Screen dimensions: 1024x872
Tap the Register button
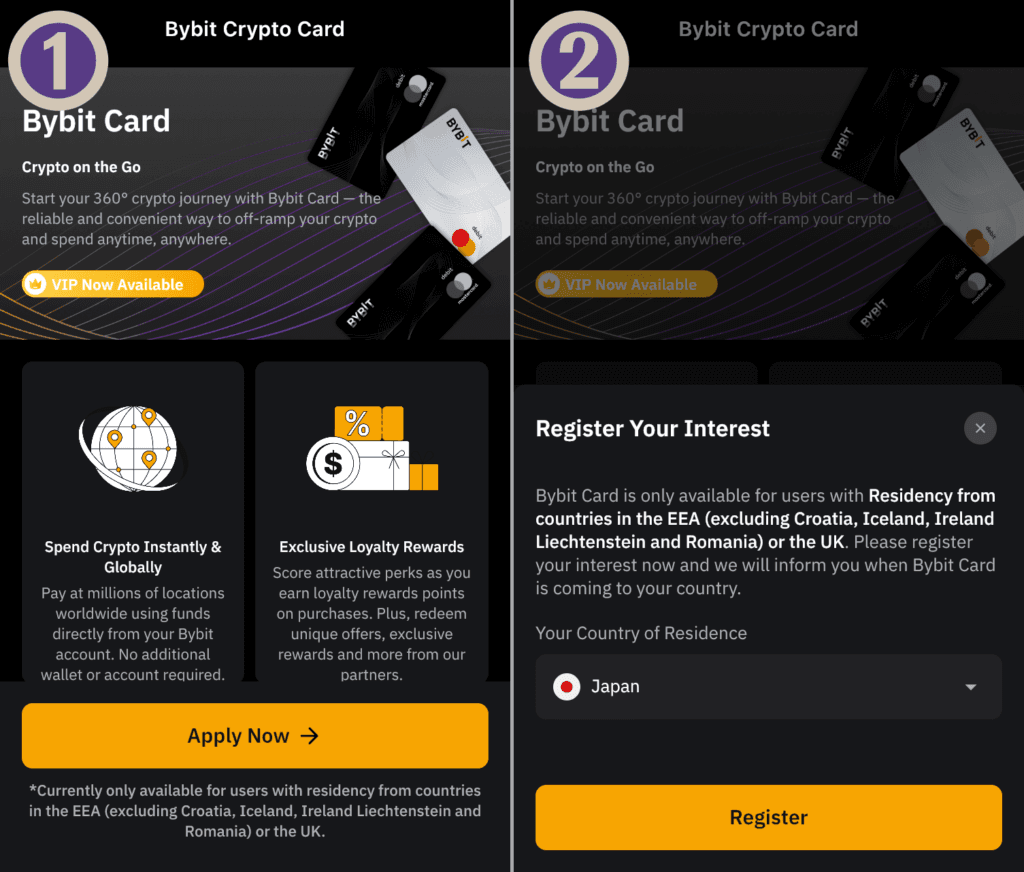[x=768, y=817]
